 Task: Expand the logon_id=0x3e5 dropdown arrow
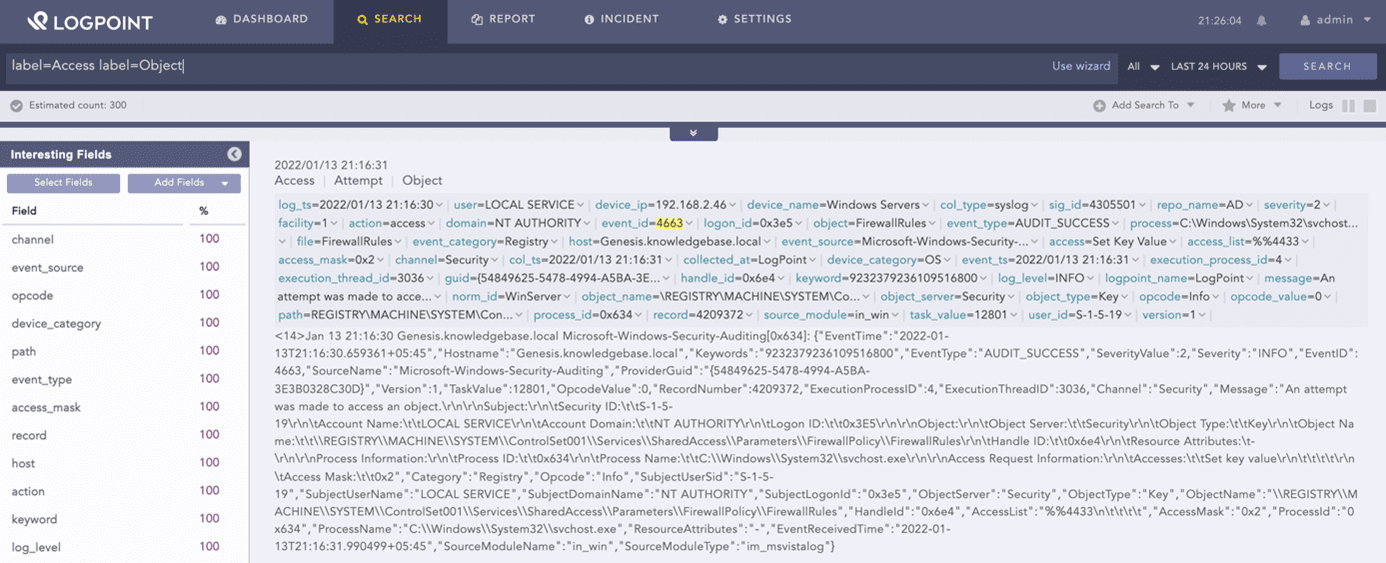coord(799,223)
